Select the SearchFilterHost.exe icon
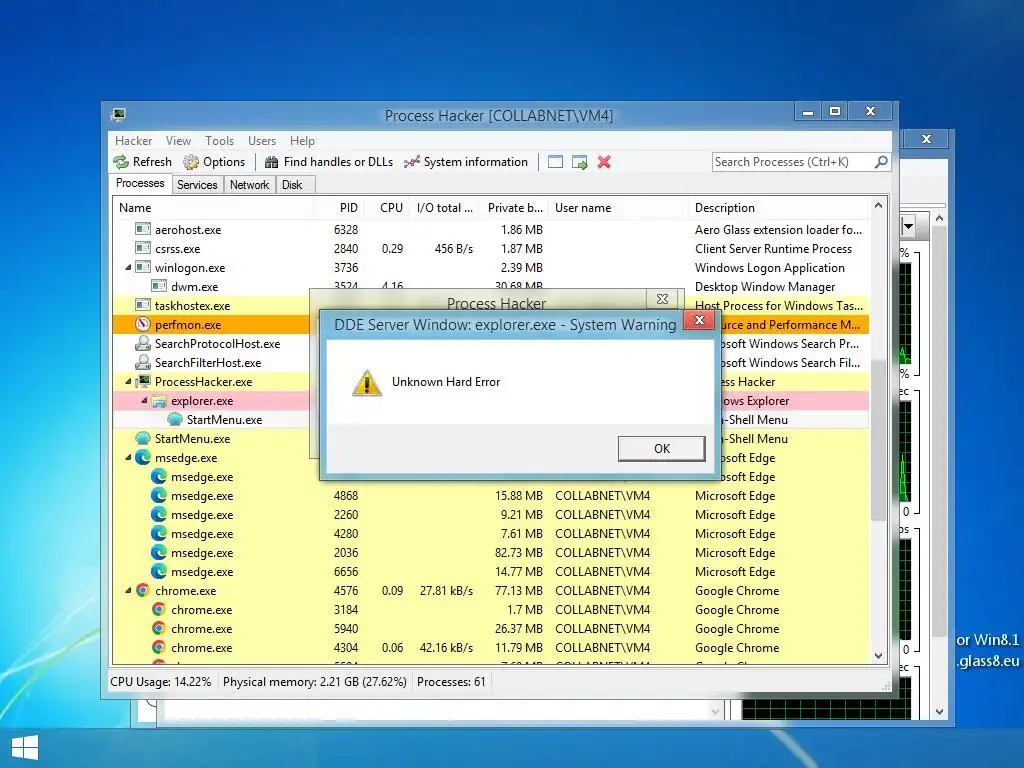1024x768 pixels. tap(142, 362)
